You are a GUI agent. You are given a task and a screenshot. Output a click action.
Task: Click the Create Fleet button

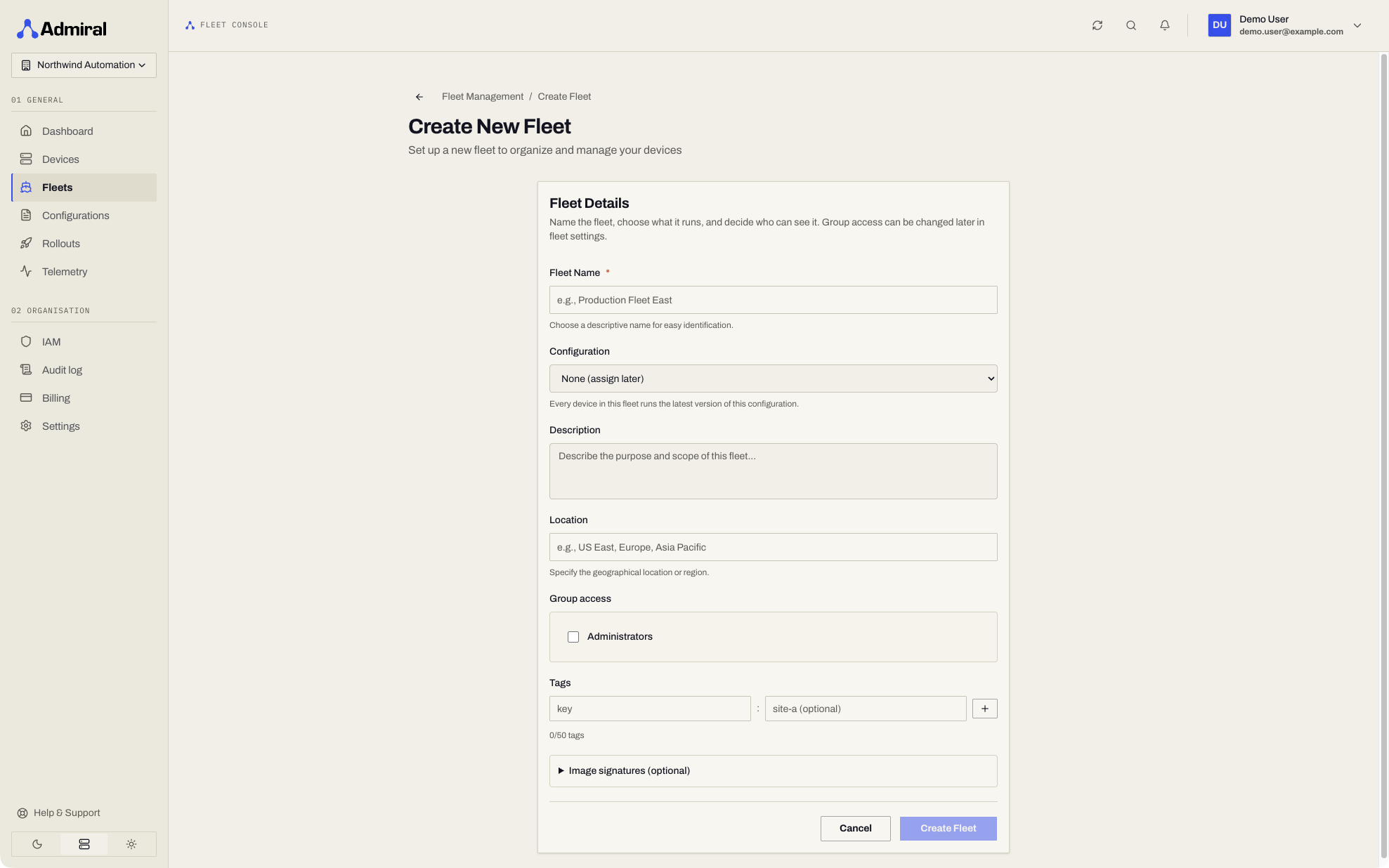[x=948, y=829]
